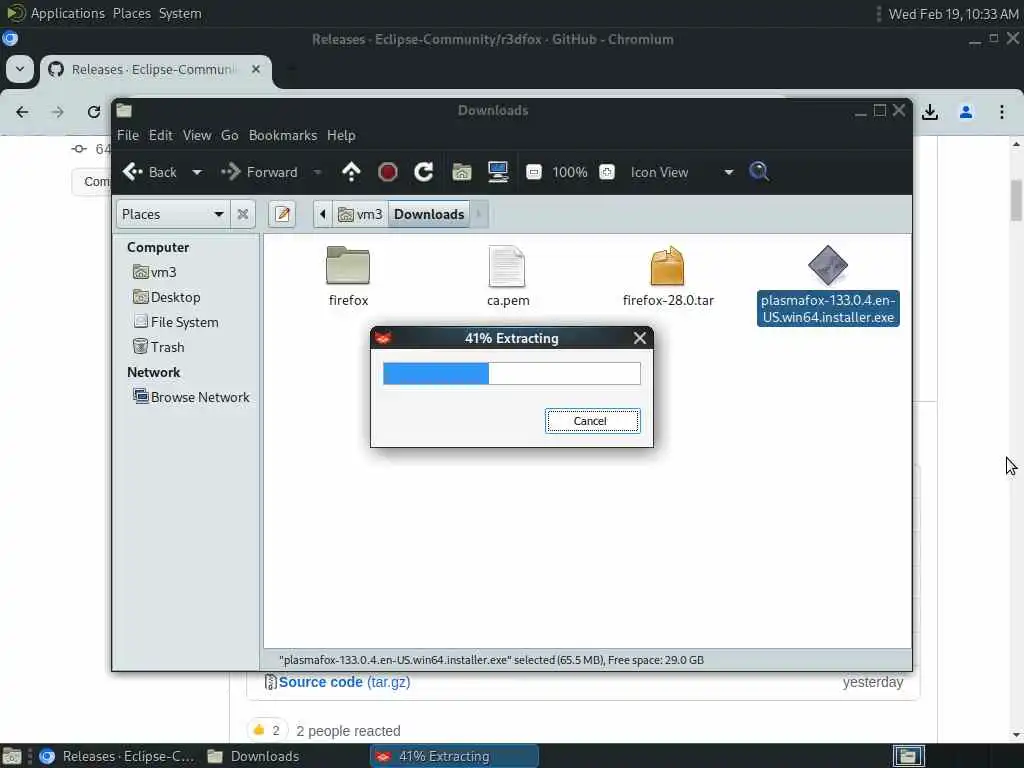Select vm3 in the path bar

360,214
